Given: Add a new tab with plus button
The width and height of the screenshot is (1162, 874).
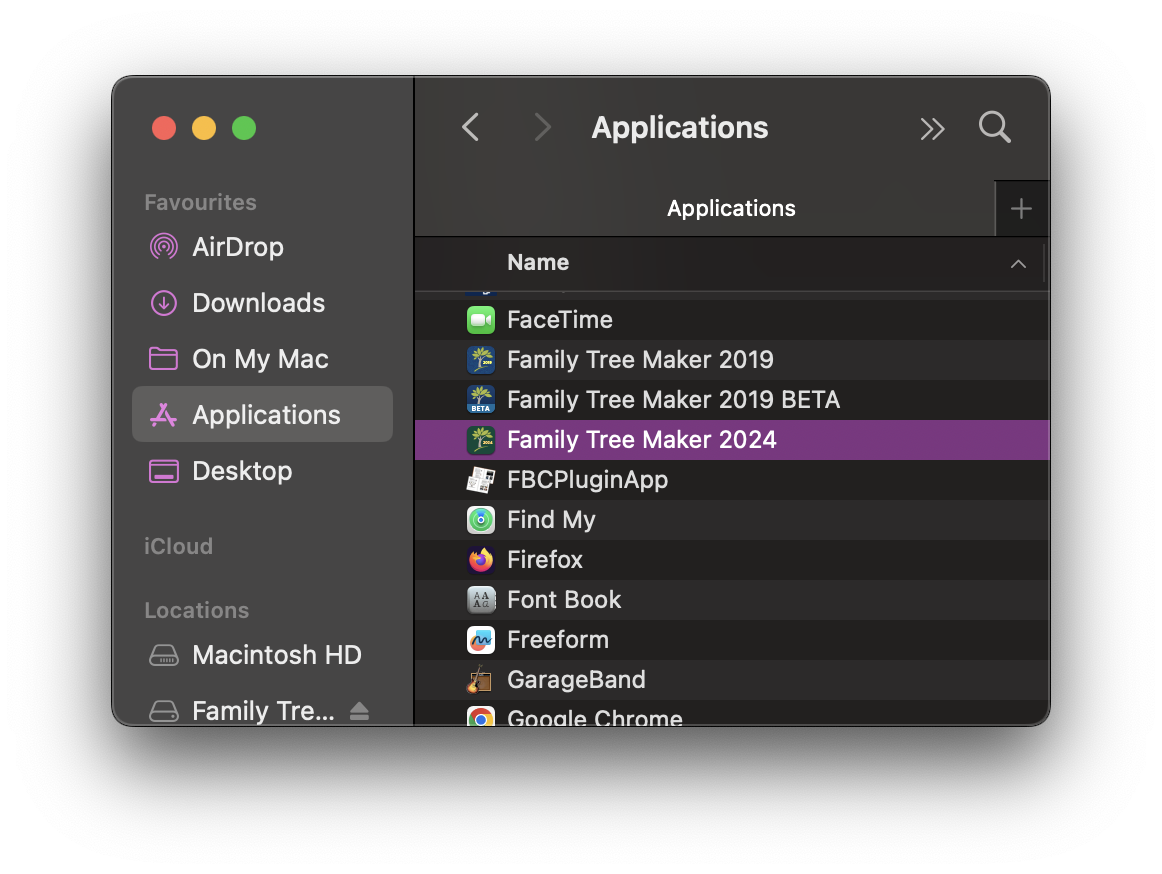Looking at the screenshot, I should point(1021,209).
